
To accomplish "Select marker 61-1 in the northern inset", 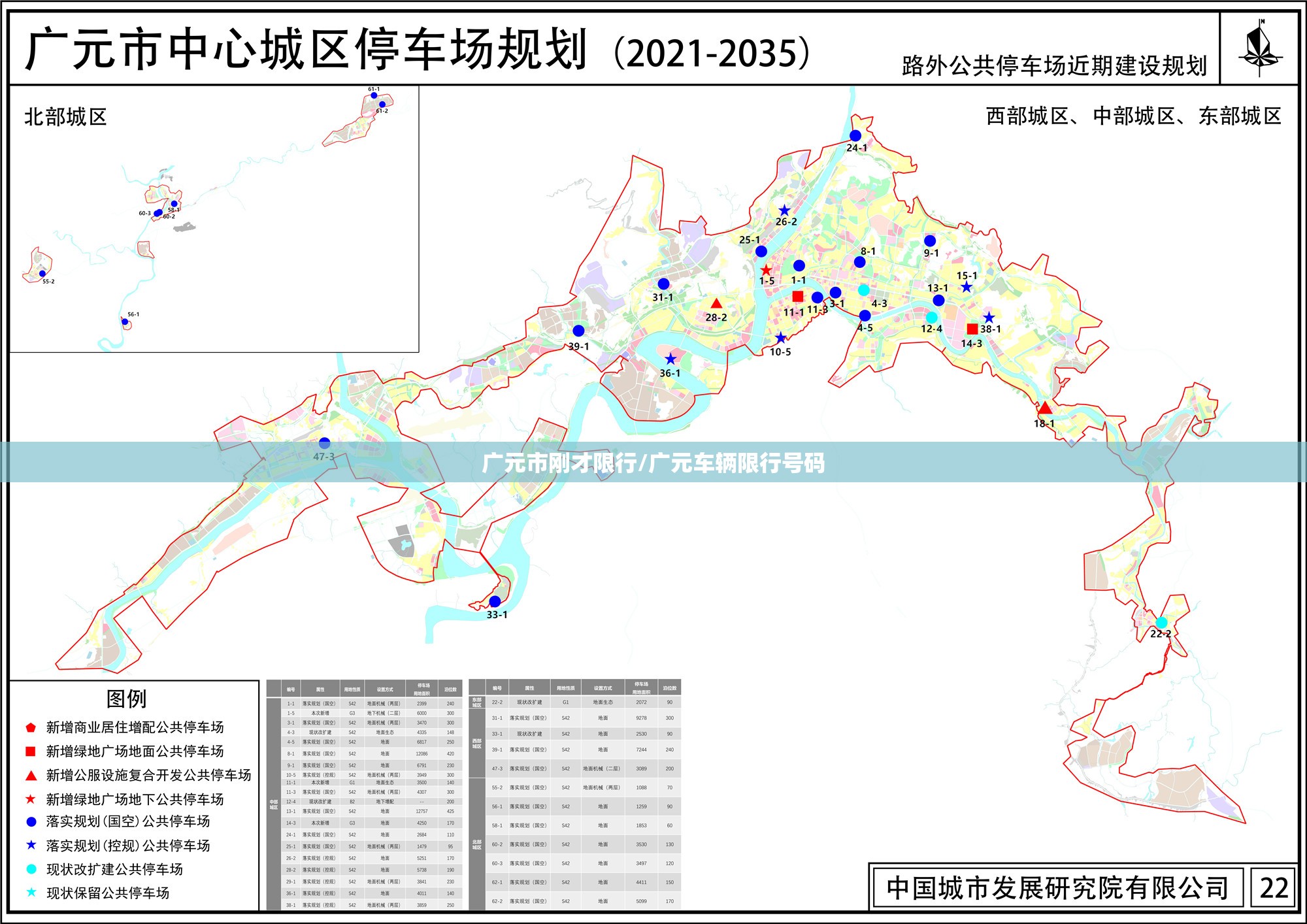I will 374,95.
